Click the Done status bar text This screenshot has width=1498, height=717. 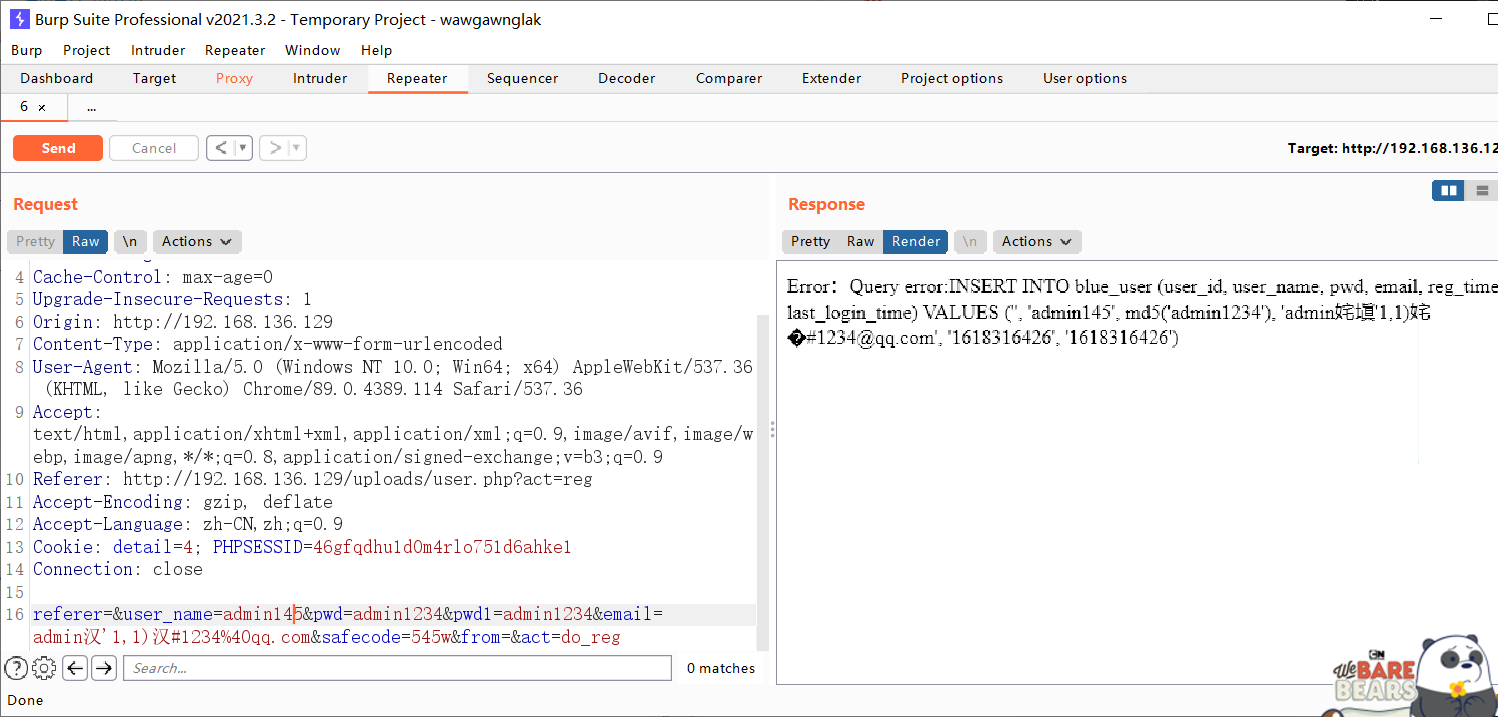click(25, 700)
